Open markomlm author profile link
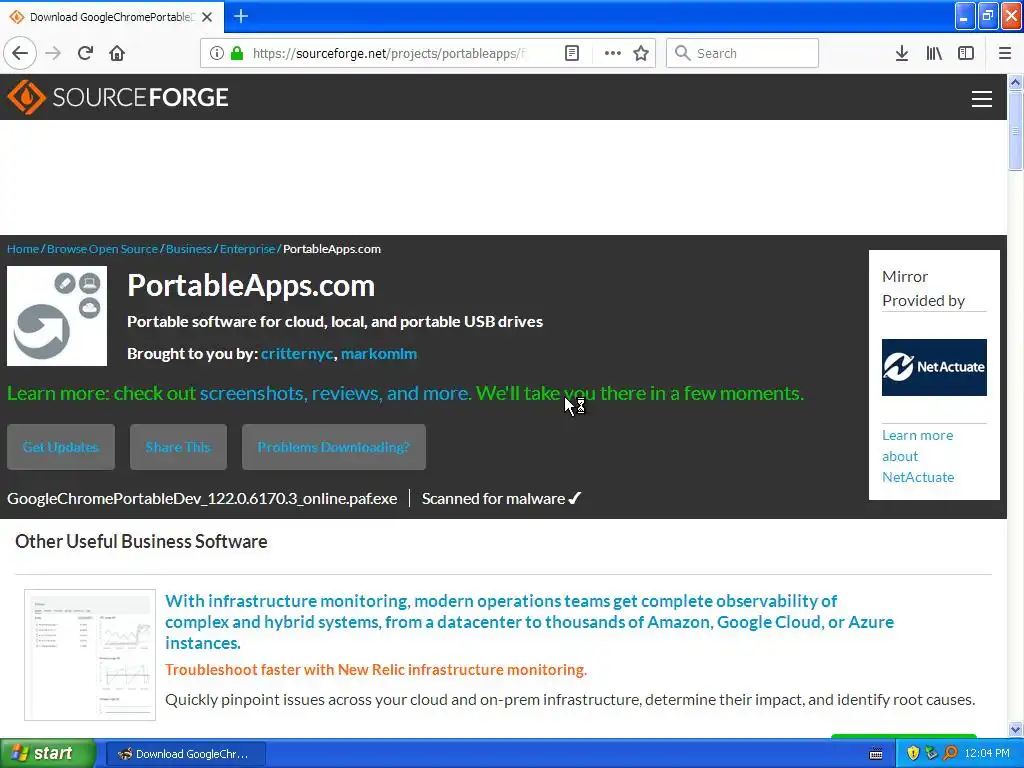The height and width of the screenshot is (768, 1024). pos(379,353)
